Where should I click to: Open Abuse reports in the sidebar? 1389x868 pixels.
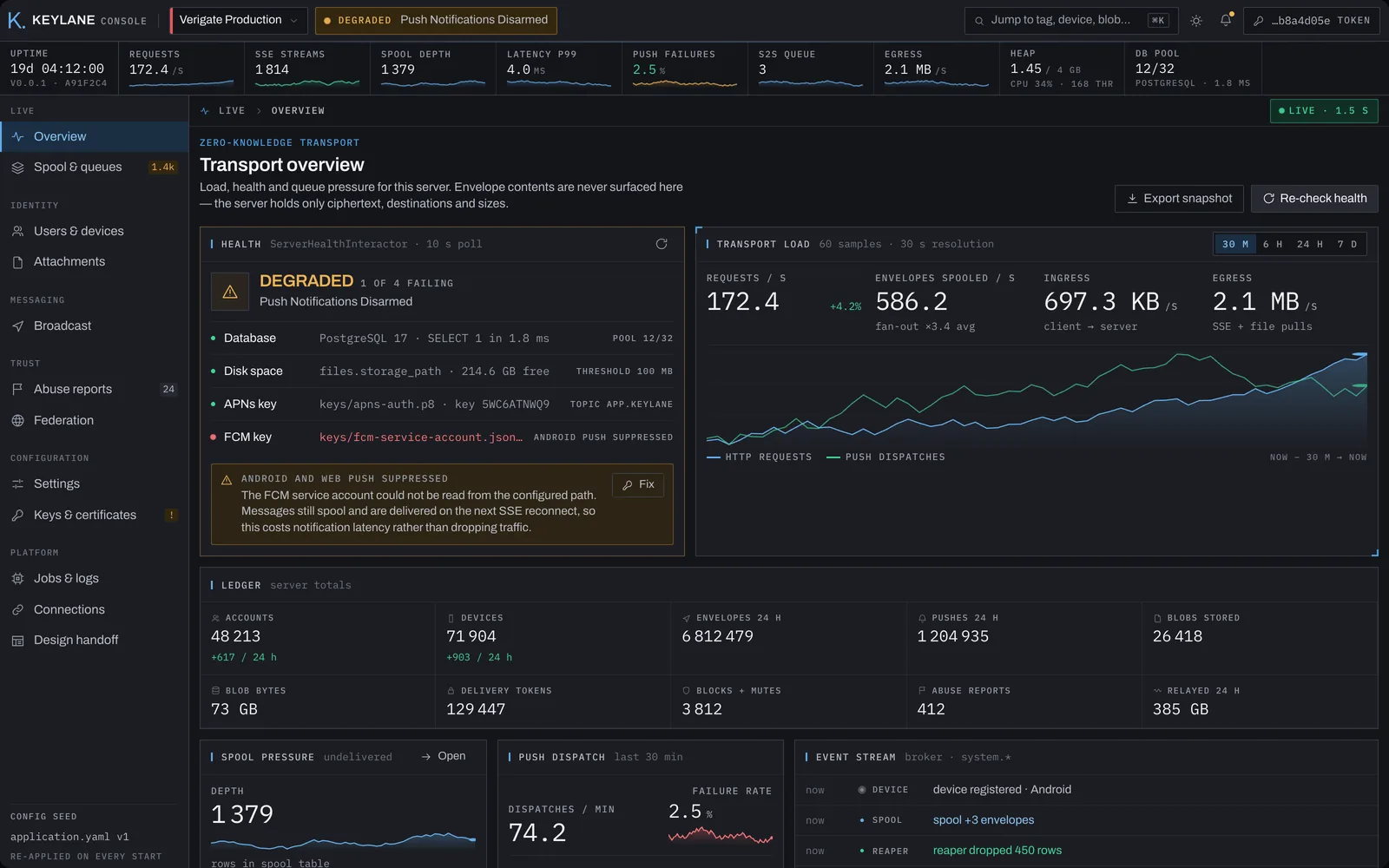[x=95, y=389]
